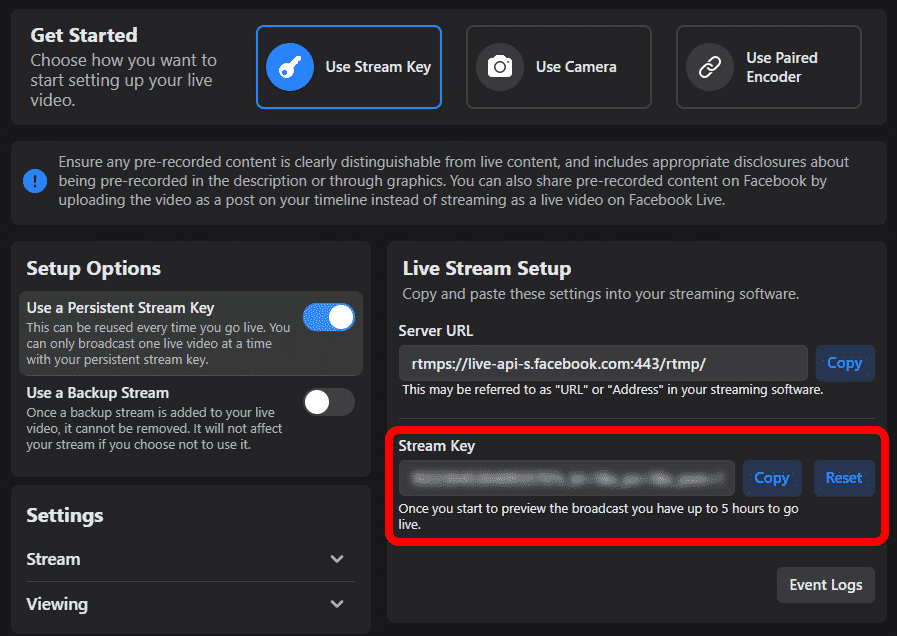Enable the Use a Backup Stream toggle

coord(329,401)
